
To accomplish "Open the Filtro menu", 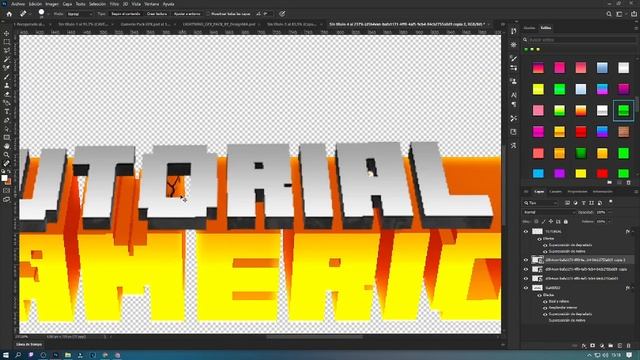I will (114, 4).
